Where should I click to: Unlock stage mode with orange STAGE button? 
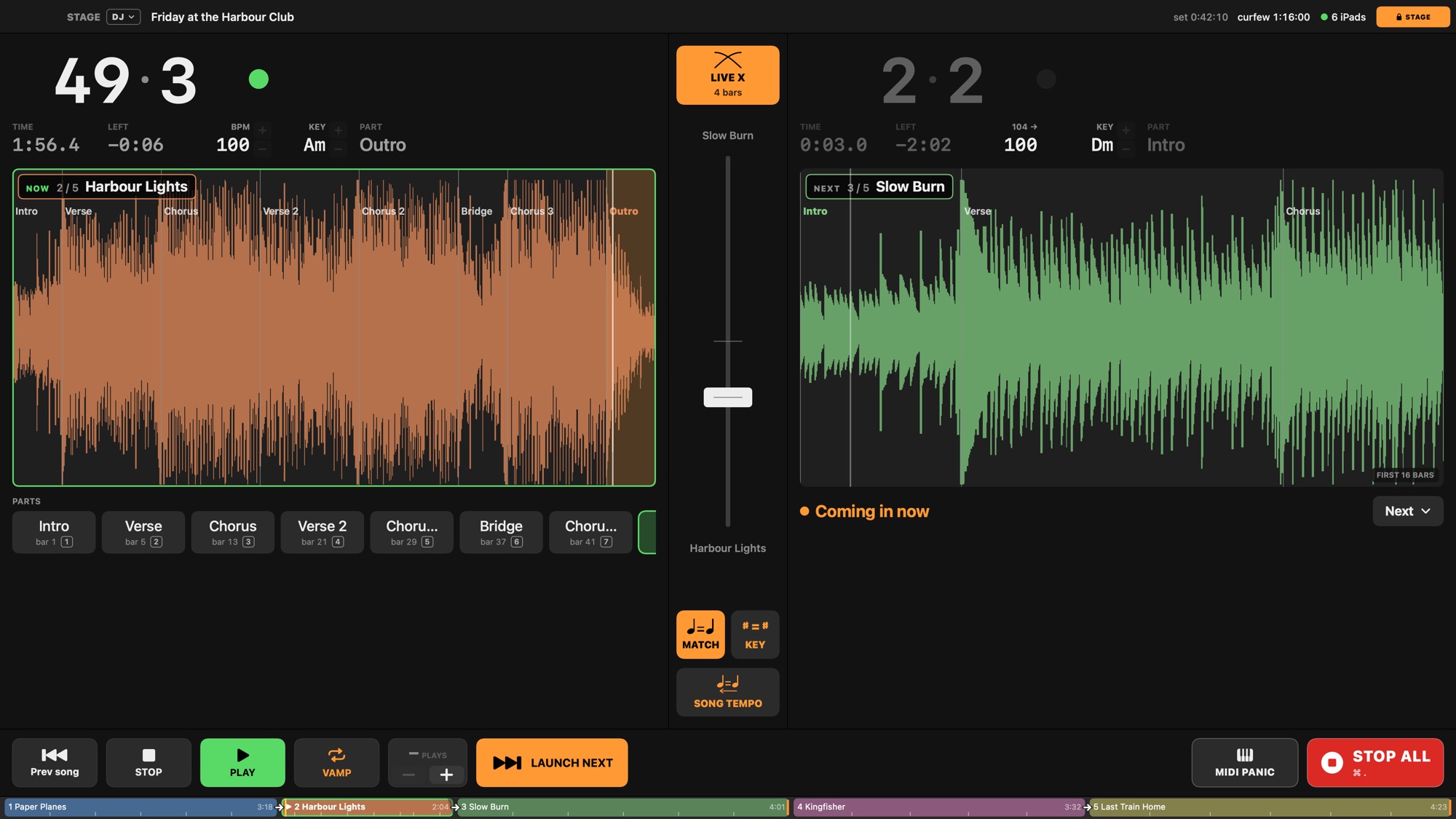(1412, 17)
